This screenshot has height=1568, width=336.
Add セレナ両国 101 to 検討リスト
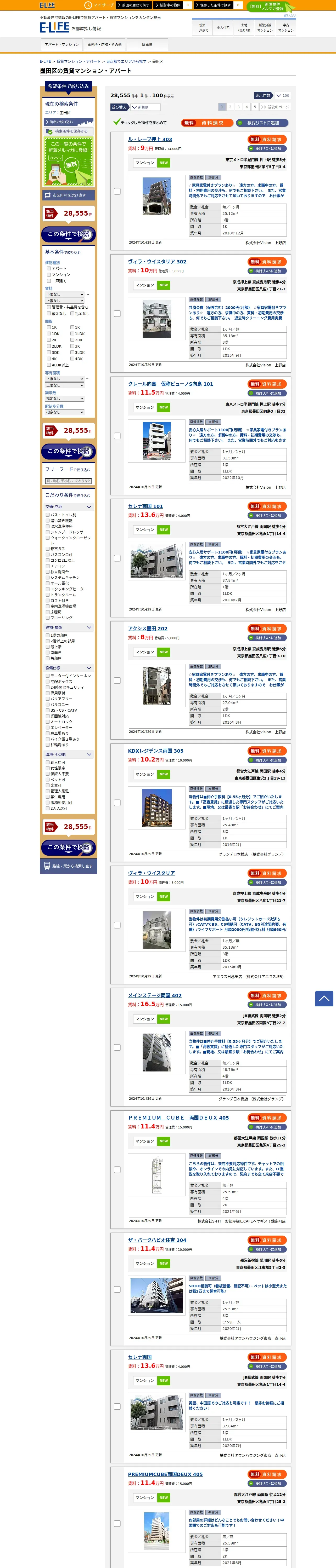267,516
